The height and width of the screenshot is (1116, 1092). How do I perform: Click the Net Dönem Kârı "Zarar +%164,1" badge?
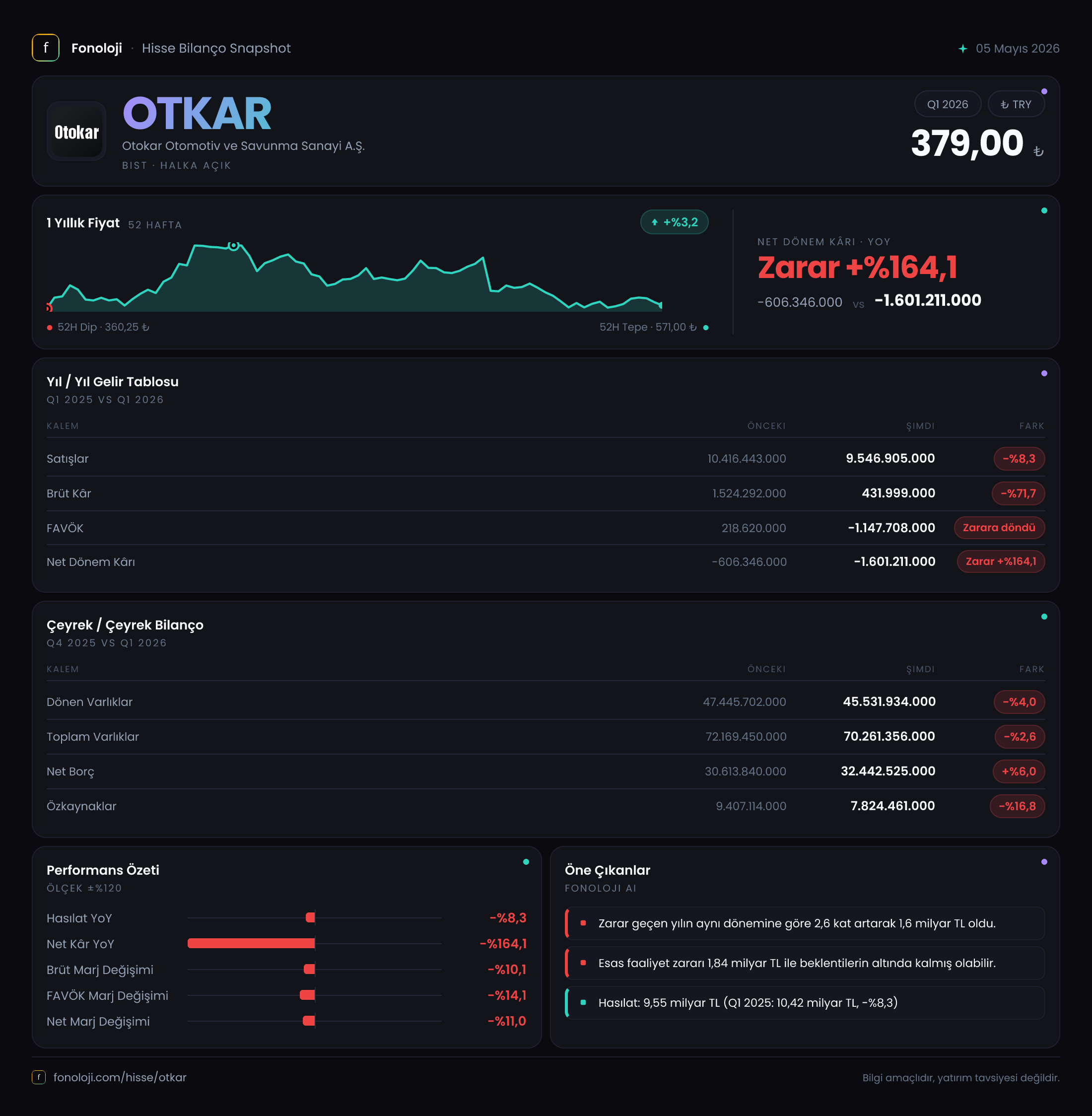[1001, 561]
